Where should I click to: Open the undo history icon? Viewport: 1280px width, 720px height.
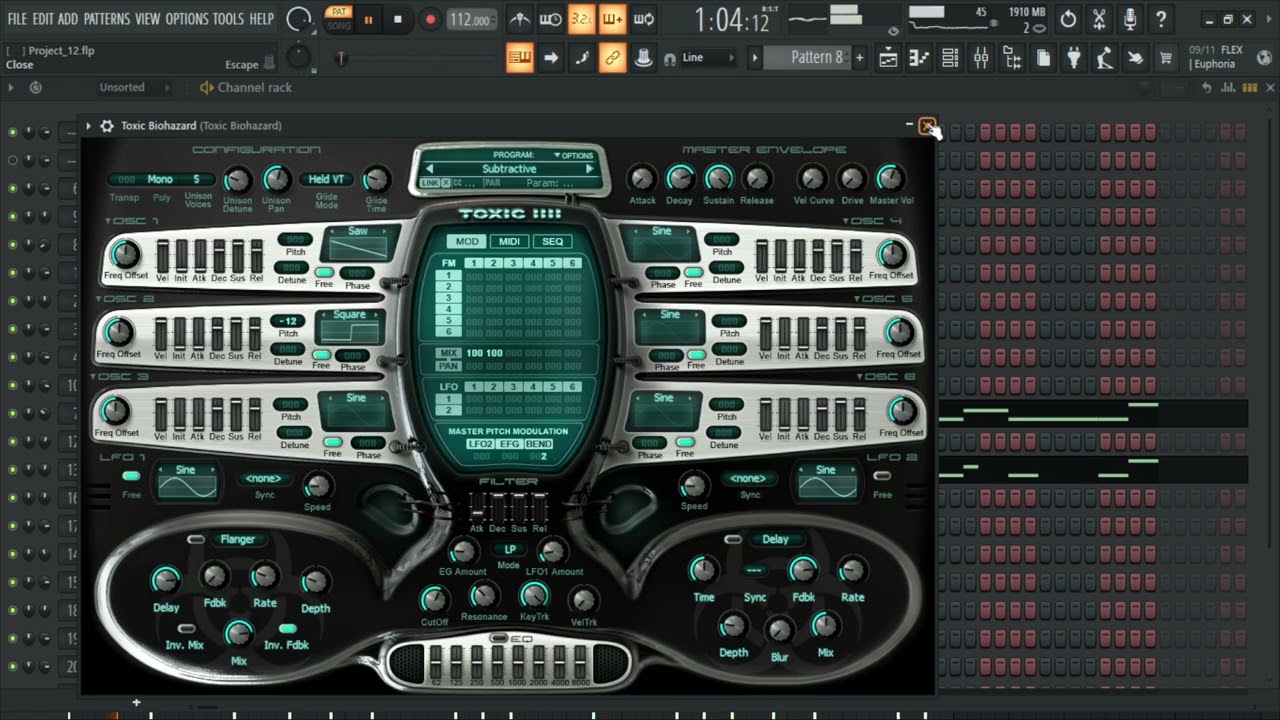(x=1068, y=19)
